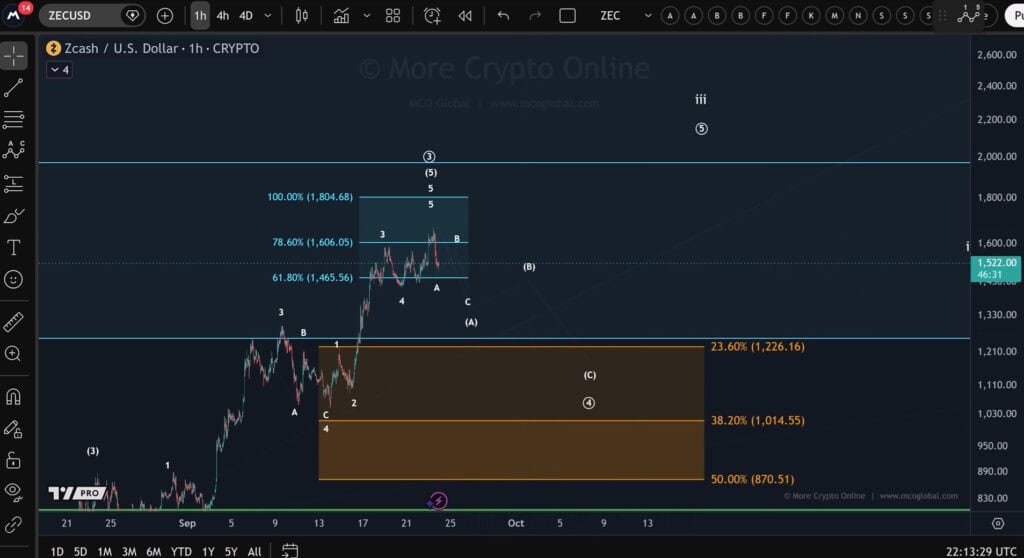
Task: Open the N saved layout circle
Action: coord(858,16)
